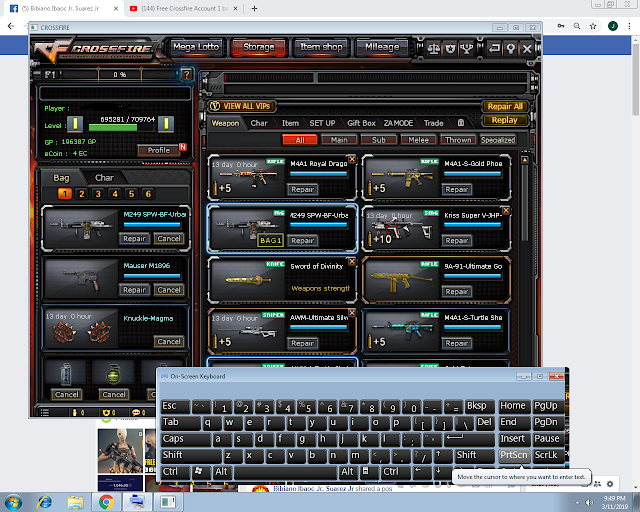Click the green grenade item in bag

coord(113,374)
